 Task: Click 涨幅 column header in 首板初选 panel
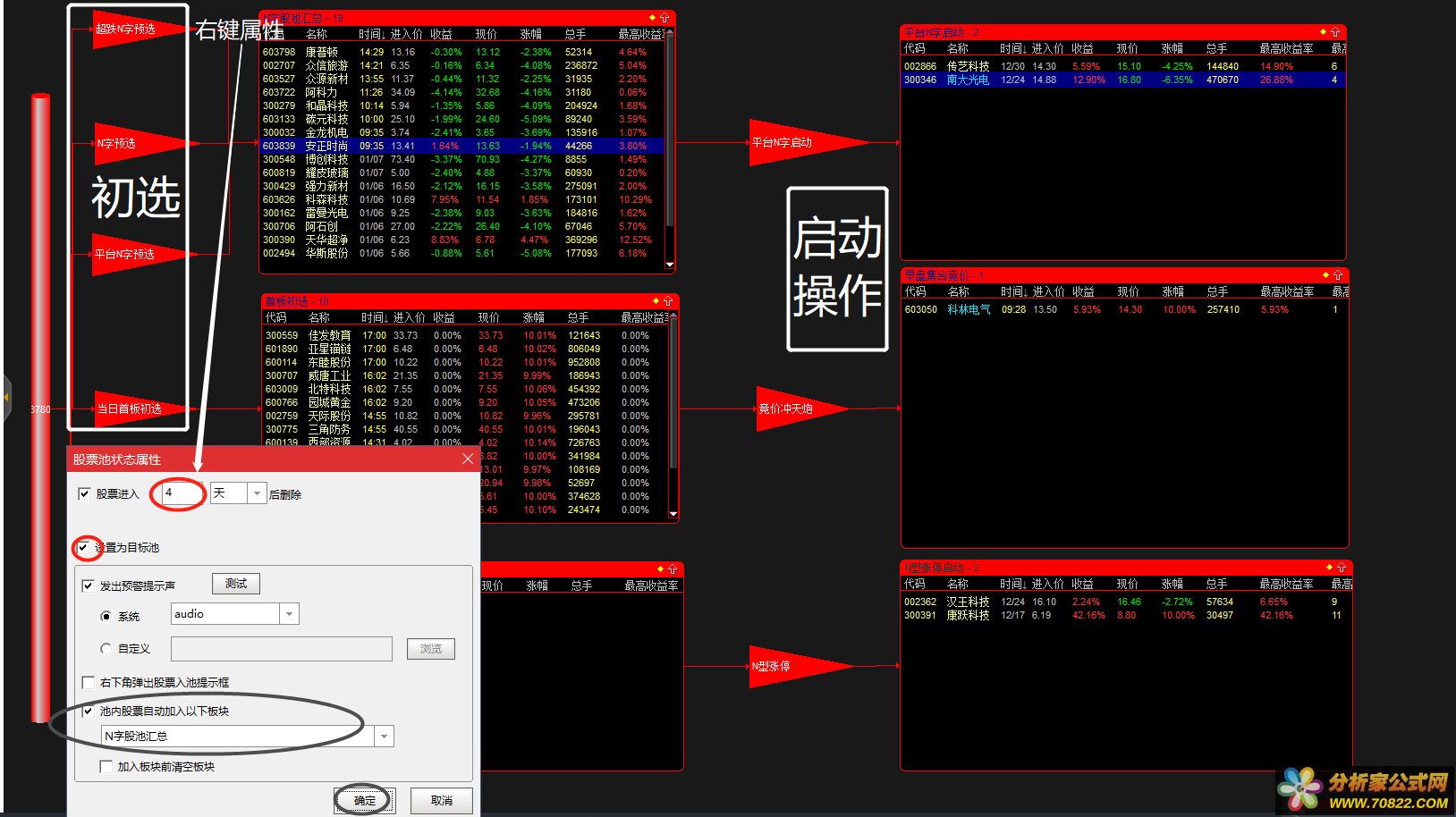point(533,318)
